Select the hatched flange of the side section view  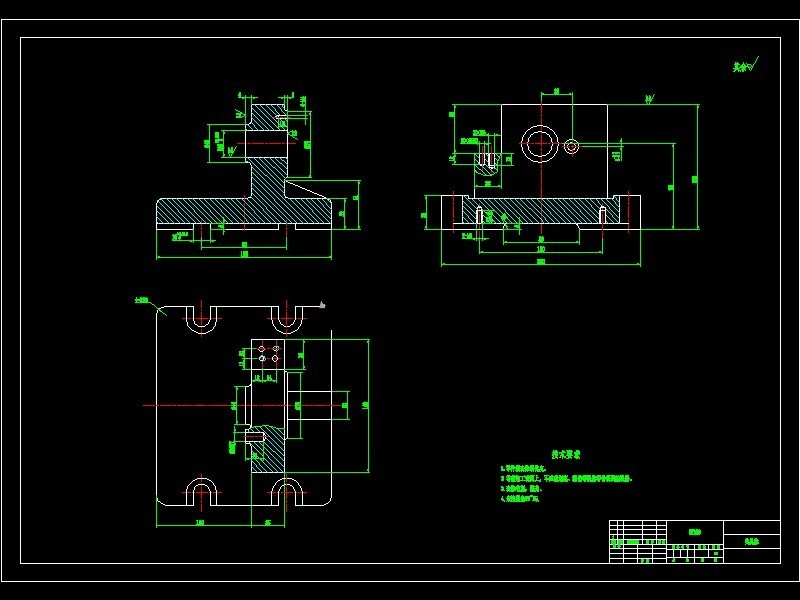244,211
